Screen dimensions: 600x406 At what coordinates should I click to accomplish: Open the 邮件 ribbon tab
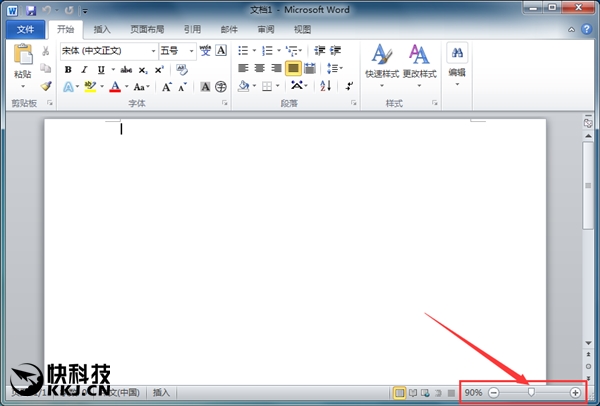[229, 29]
